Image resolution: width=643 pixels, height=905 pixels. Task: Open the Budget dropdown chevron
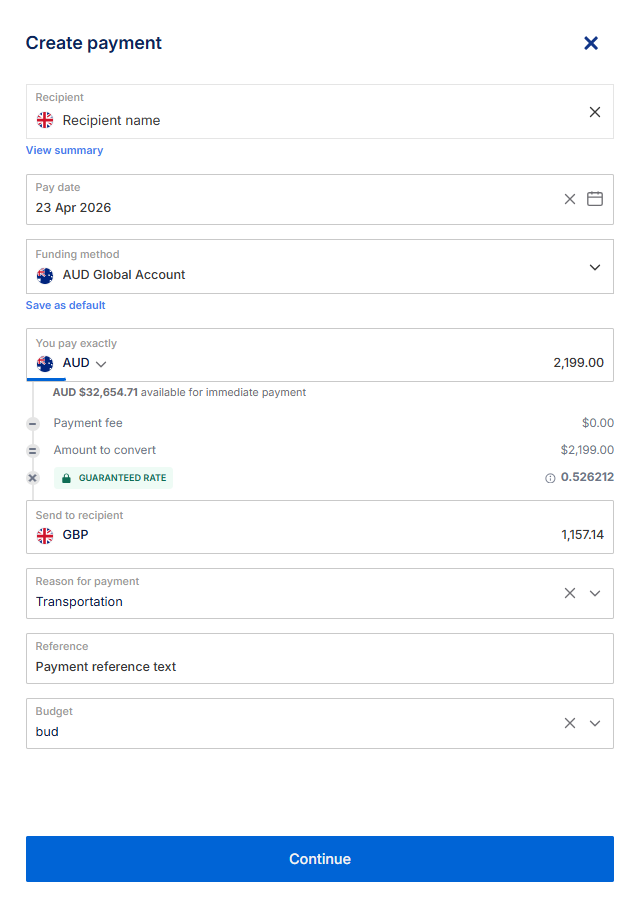click(595, 723)
